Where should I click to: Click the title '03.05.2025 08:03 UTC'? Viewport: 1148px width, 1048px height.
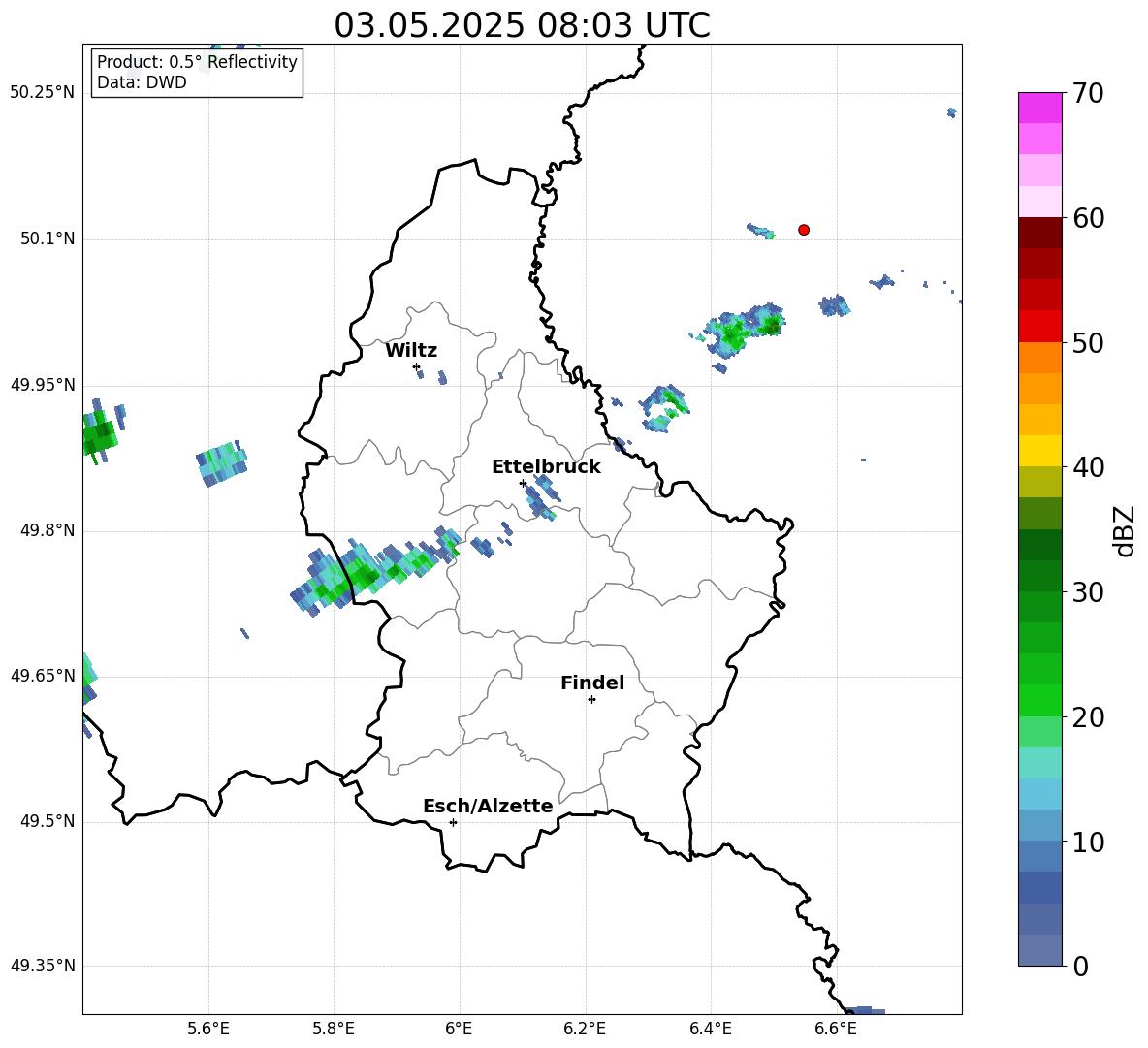pyautogui.click(x=522, y=25)
